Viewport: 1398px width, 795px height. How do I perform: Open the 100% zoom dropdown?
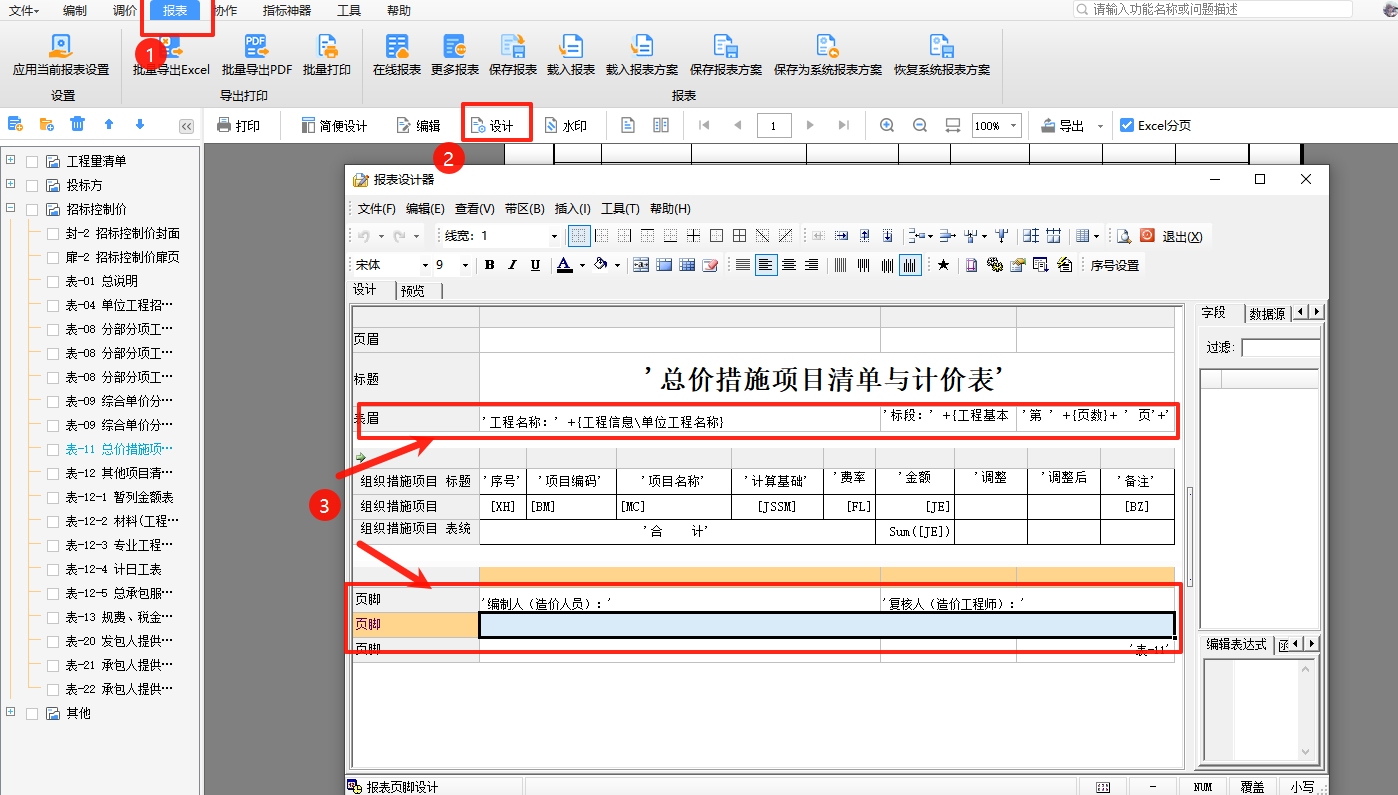coord(1014,126)
